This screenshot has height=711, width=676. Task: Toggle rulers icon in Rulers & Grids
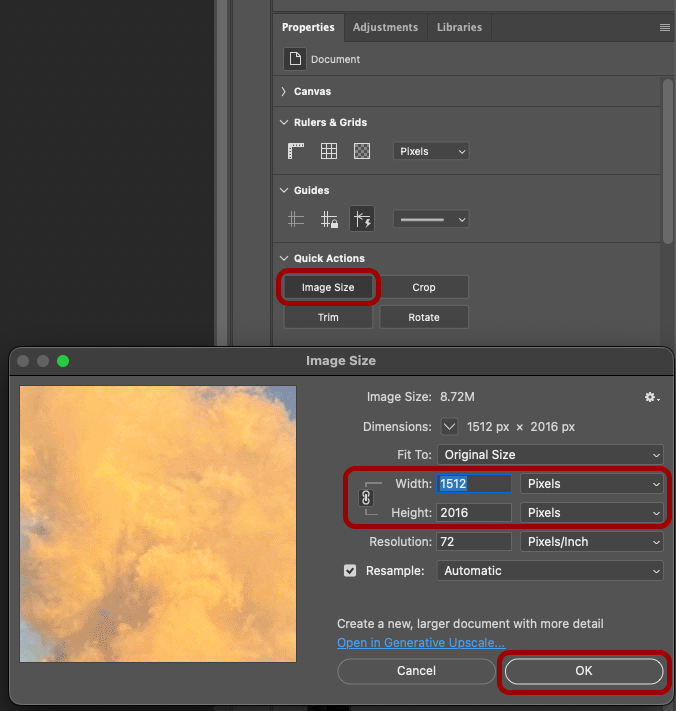pos(296,152)
